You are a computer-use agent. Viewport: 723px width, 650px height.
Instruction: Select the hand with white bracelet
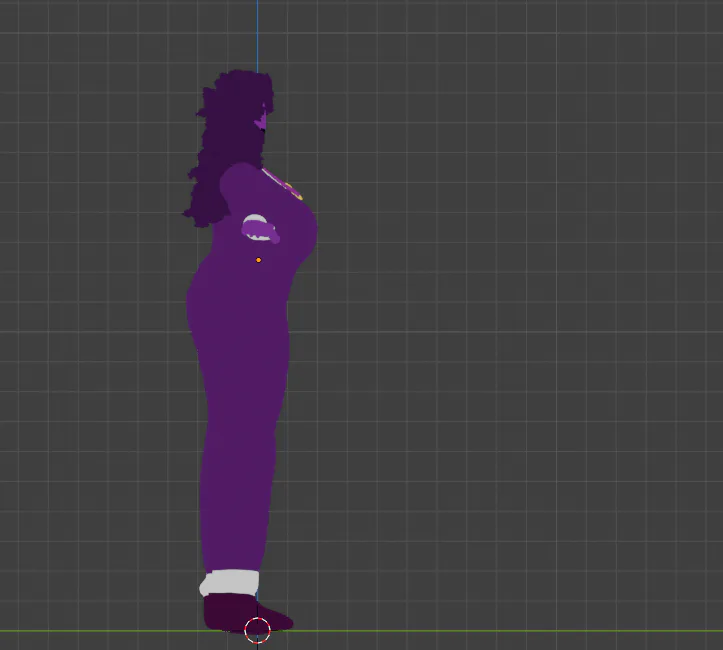tap(260, 228)
